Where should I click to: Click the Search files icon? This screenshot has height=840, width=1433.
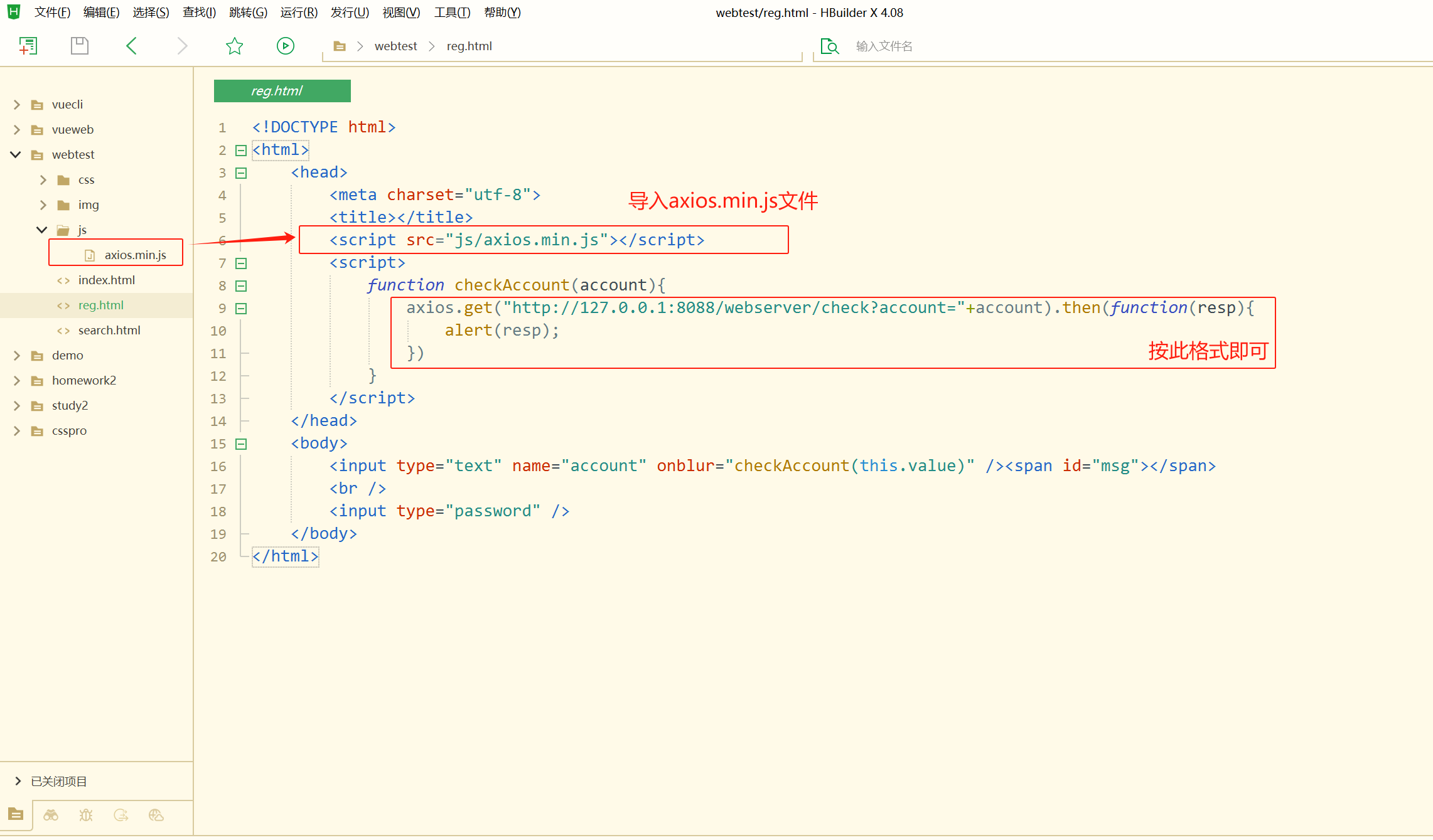click(x=830, y=45)
